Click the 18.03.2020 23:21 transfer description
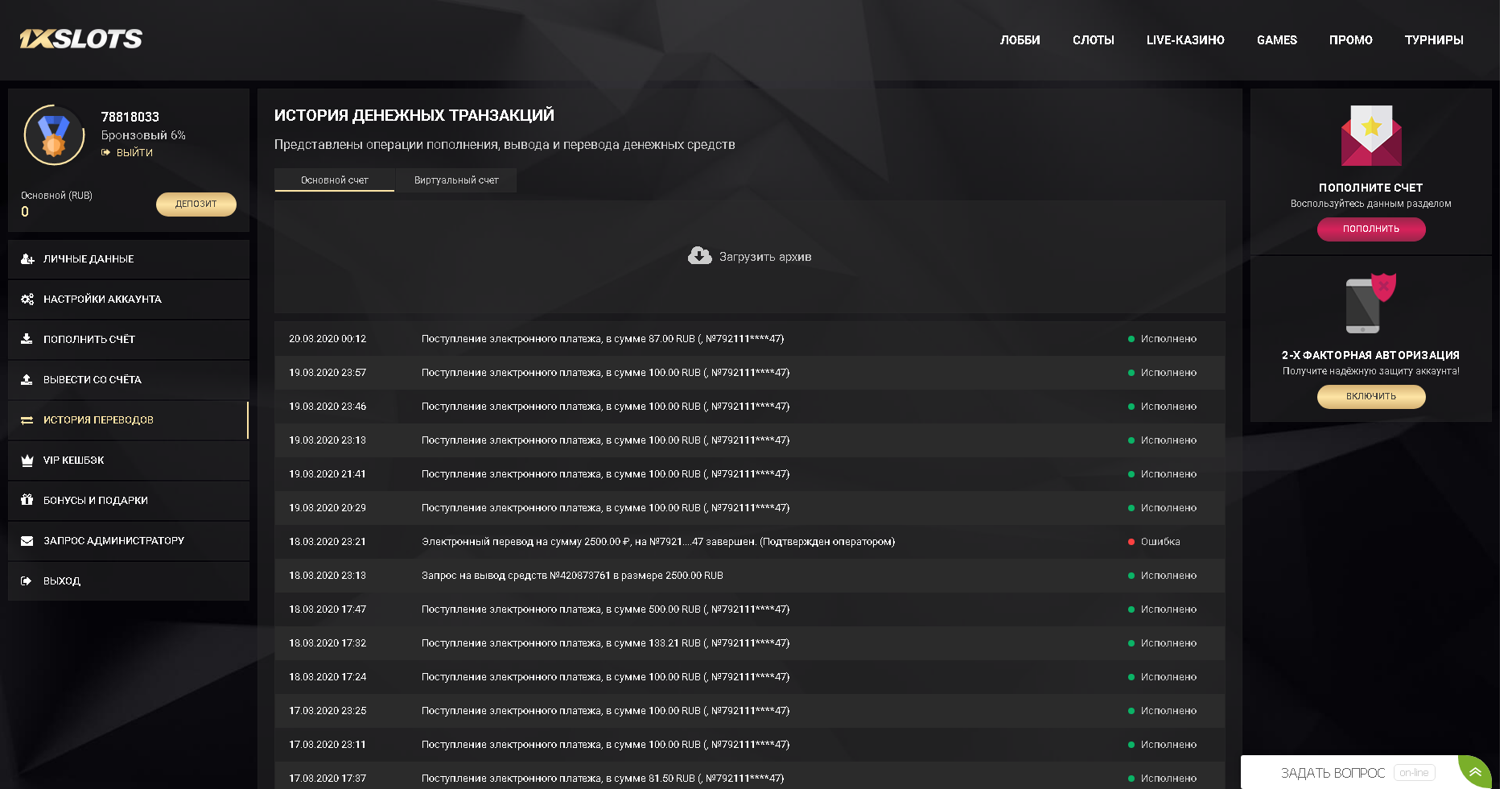 pos(658,542)
